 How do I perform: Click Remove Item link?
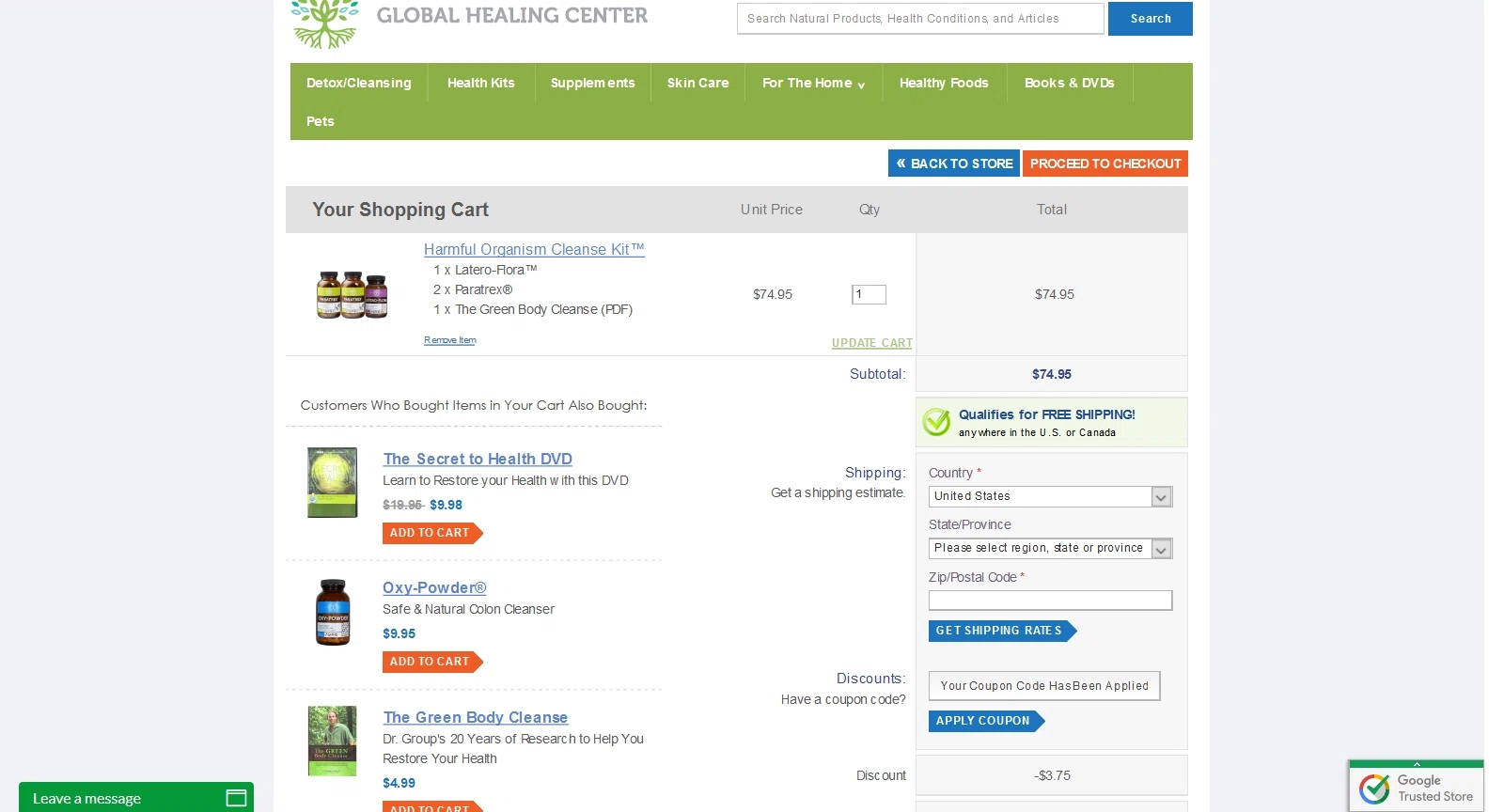[450, 340]
